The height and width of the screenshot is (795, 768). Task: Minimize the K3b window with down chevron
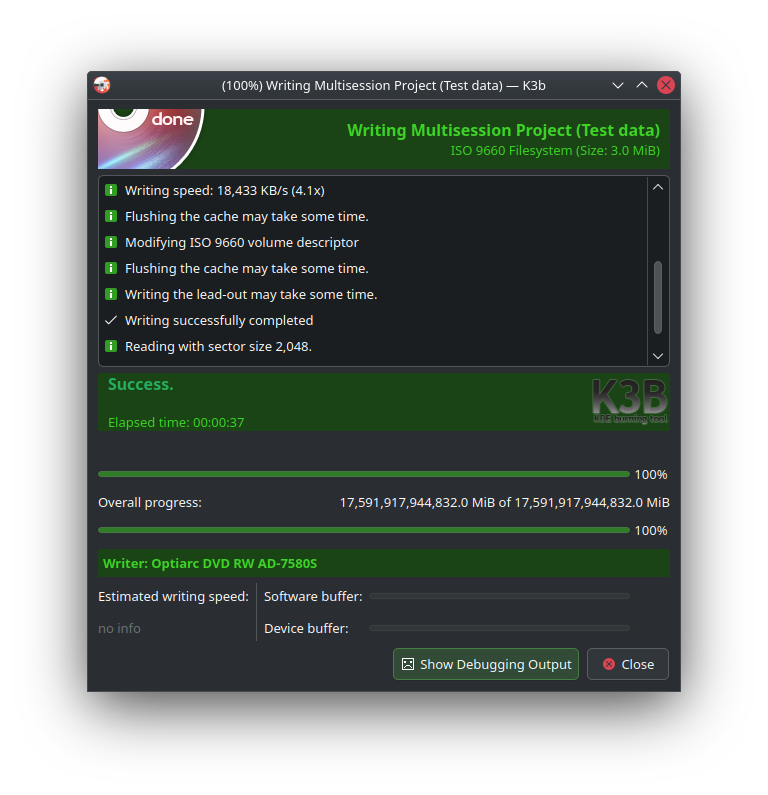[x=617, y=85]
